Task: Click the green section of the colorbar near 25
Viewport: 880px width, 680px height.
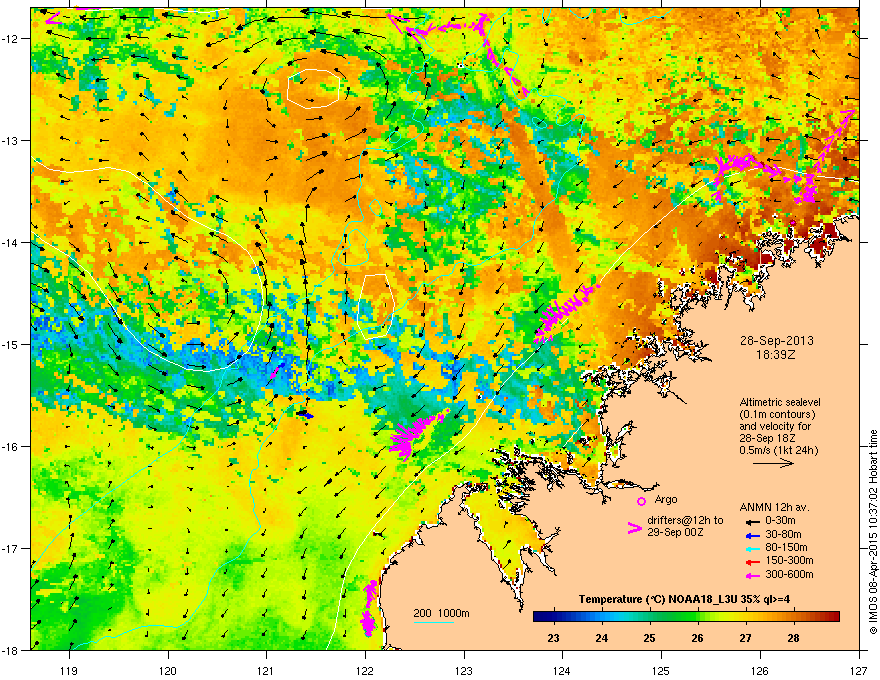Action: pyautogui.click(x=650, y=617)
